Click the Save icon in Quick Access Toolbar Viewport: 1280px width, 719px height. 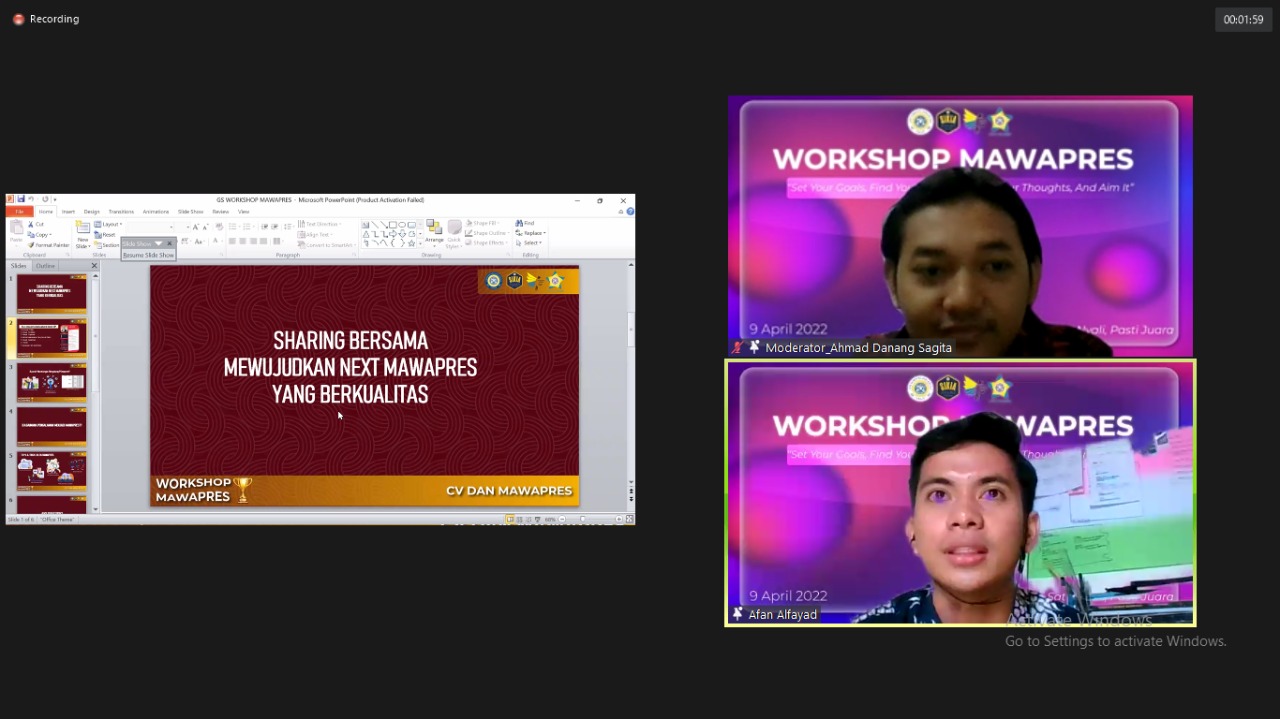point(20,200)
